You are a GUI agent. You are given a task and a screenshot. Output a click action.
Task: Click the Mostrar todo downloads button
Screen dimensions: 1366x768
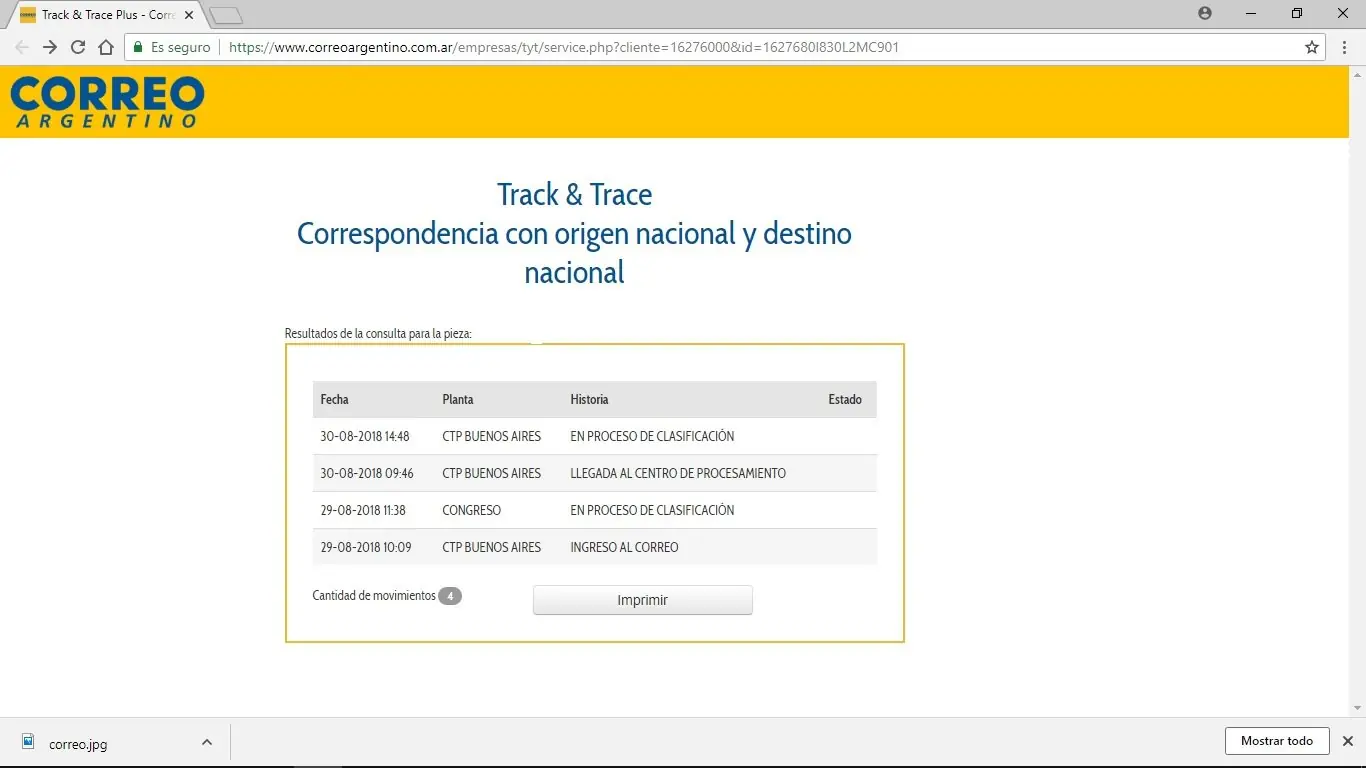(1277, 741)
